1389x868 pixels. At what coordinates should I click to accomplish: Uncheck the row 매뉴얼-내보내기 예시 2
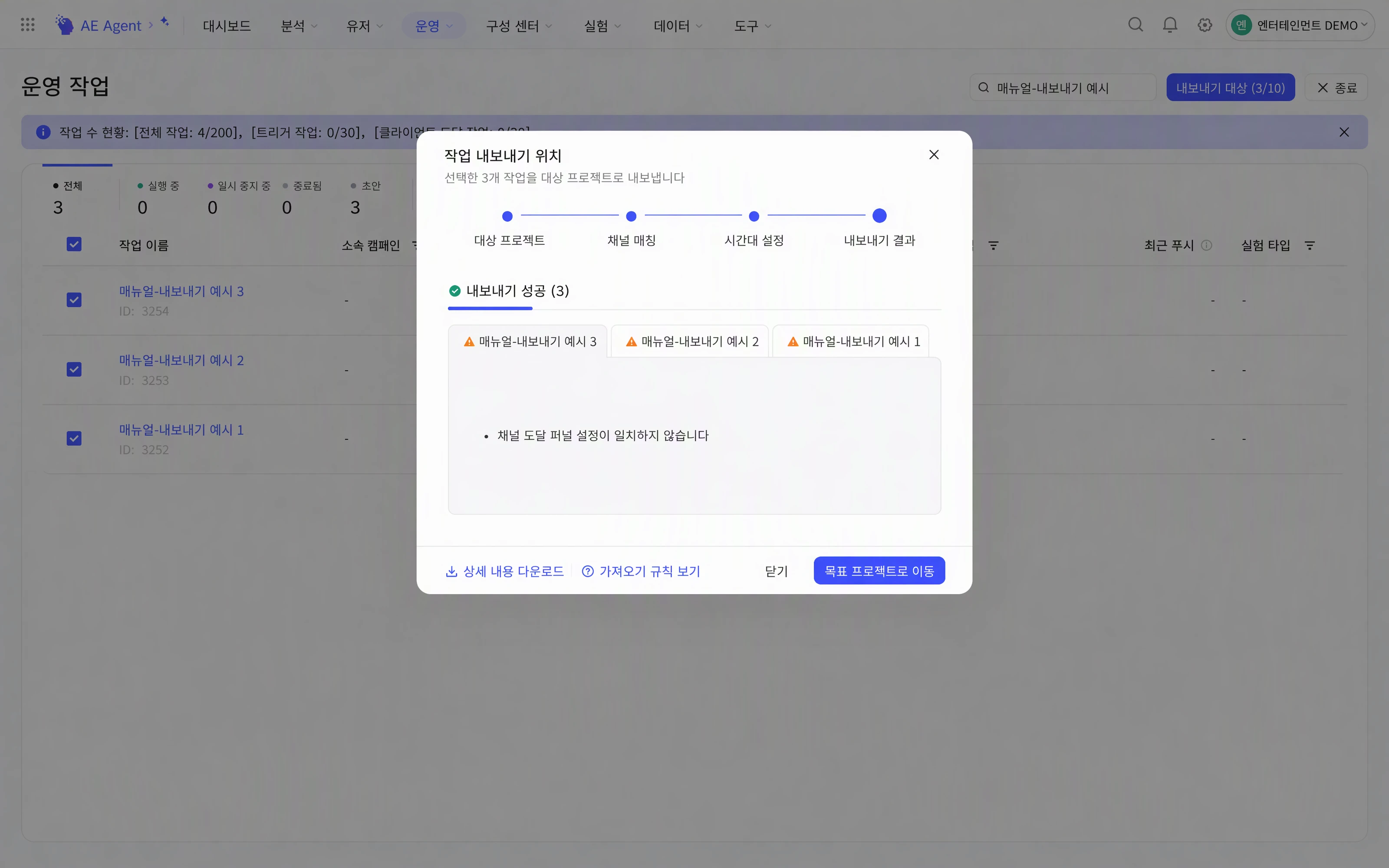74,369
